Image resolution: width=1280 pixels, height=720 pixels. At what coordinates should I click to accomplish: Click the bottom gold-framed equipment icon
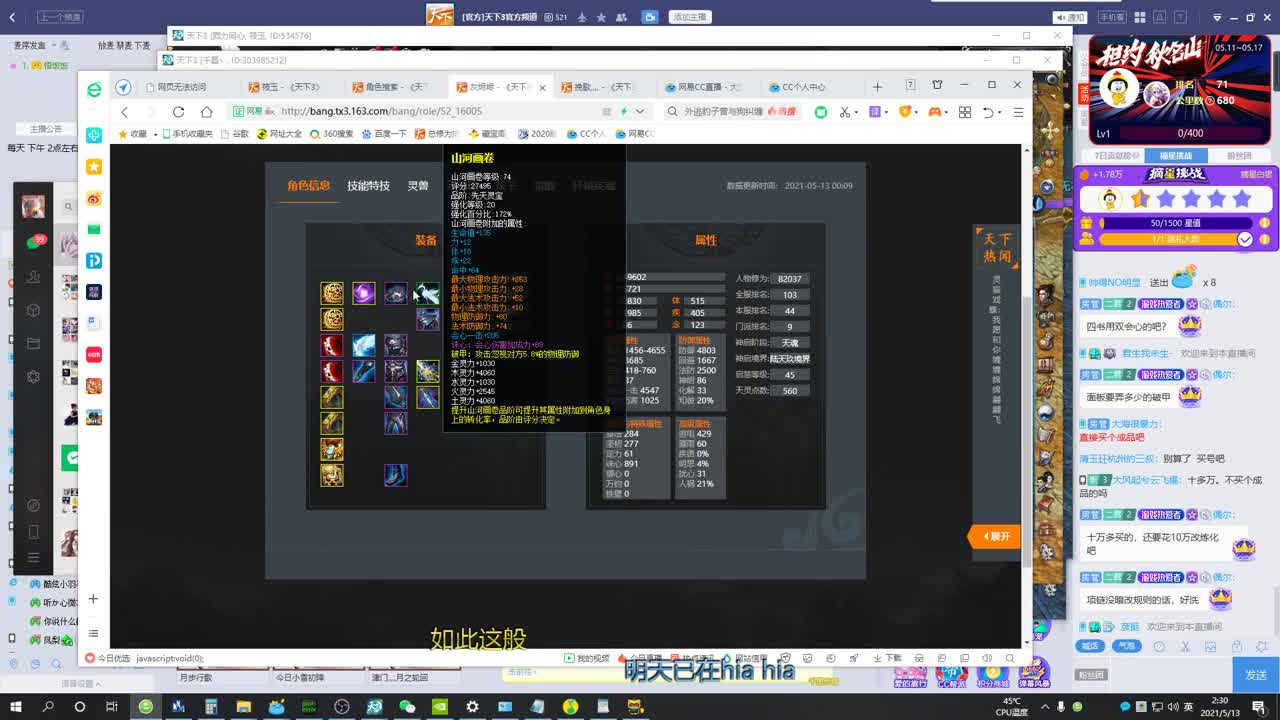pyautogui.click(x=332, y=475)
